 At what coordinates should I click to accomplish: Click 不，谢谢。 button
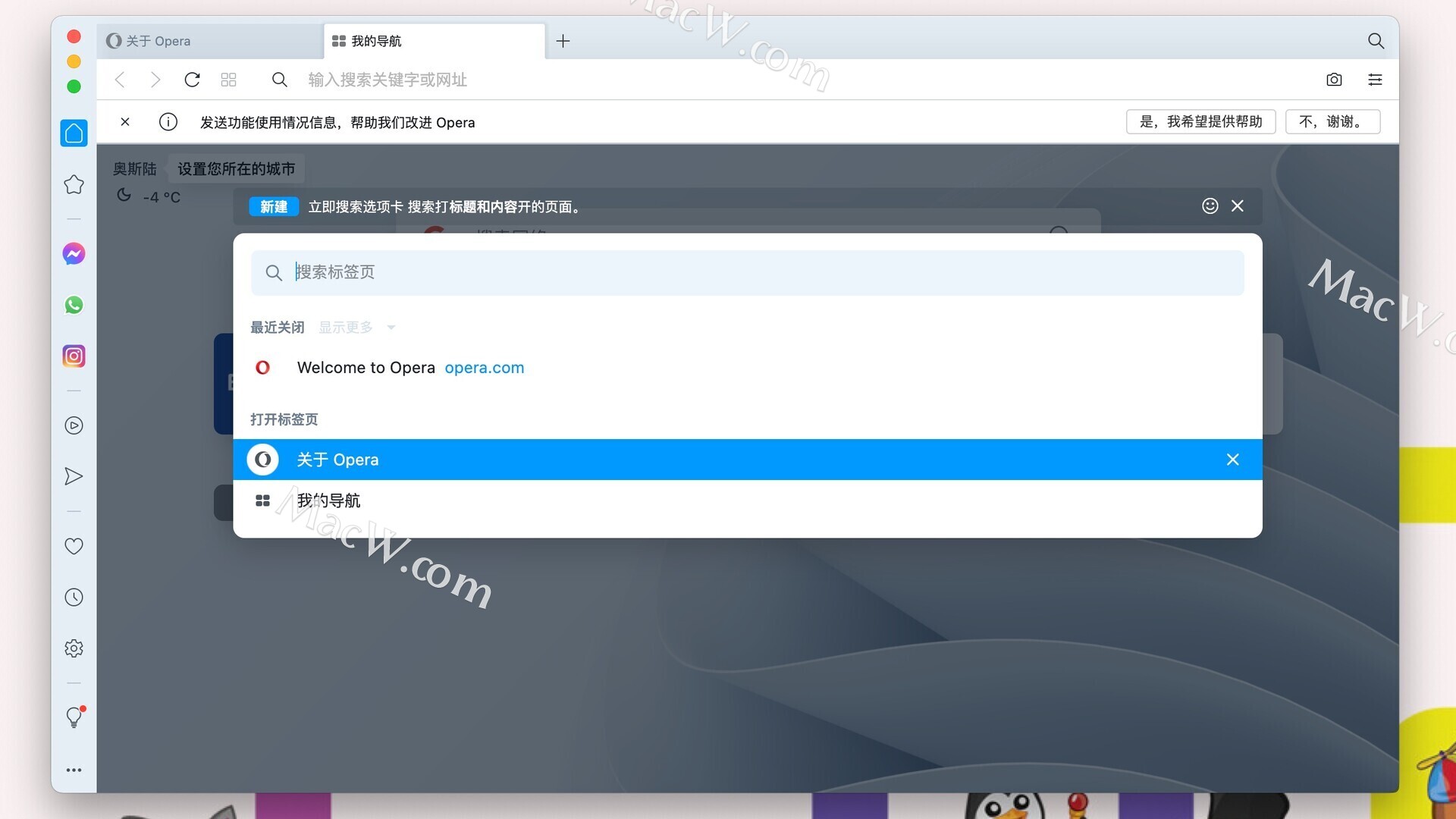[1332, 122]
